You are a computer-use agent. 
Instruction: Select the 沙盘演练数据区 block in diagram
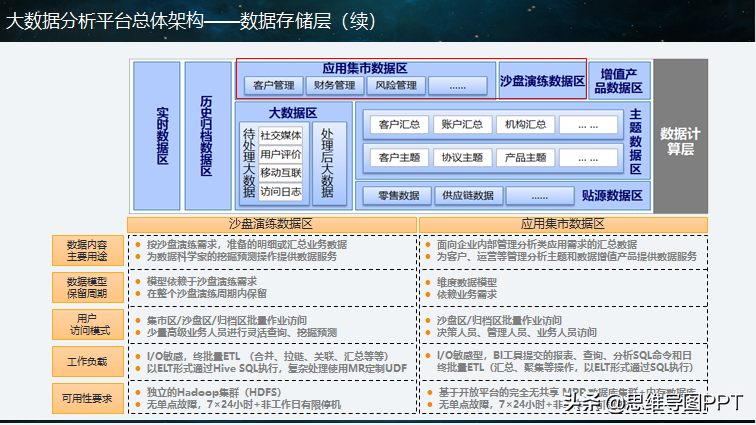tap(542, 81)
